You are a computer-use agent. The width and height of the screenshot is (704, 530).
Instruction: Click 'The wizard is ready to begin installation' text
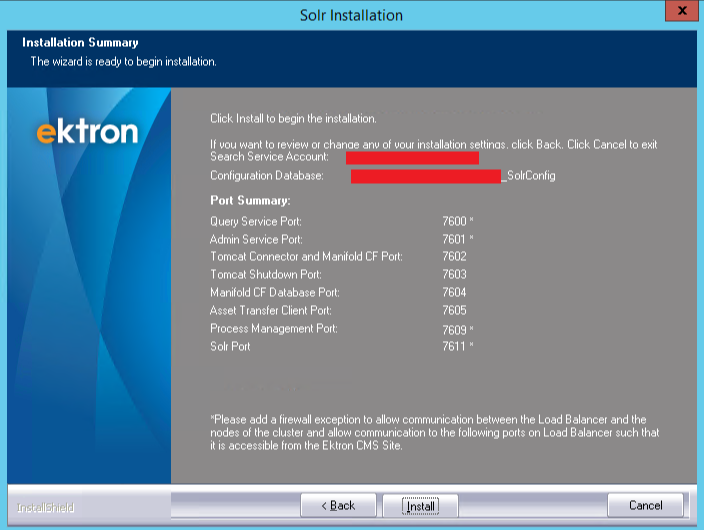[123, 62]
